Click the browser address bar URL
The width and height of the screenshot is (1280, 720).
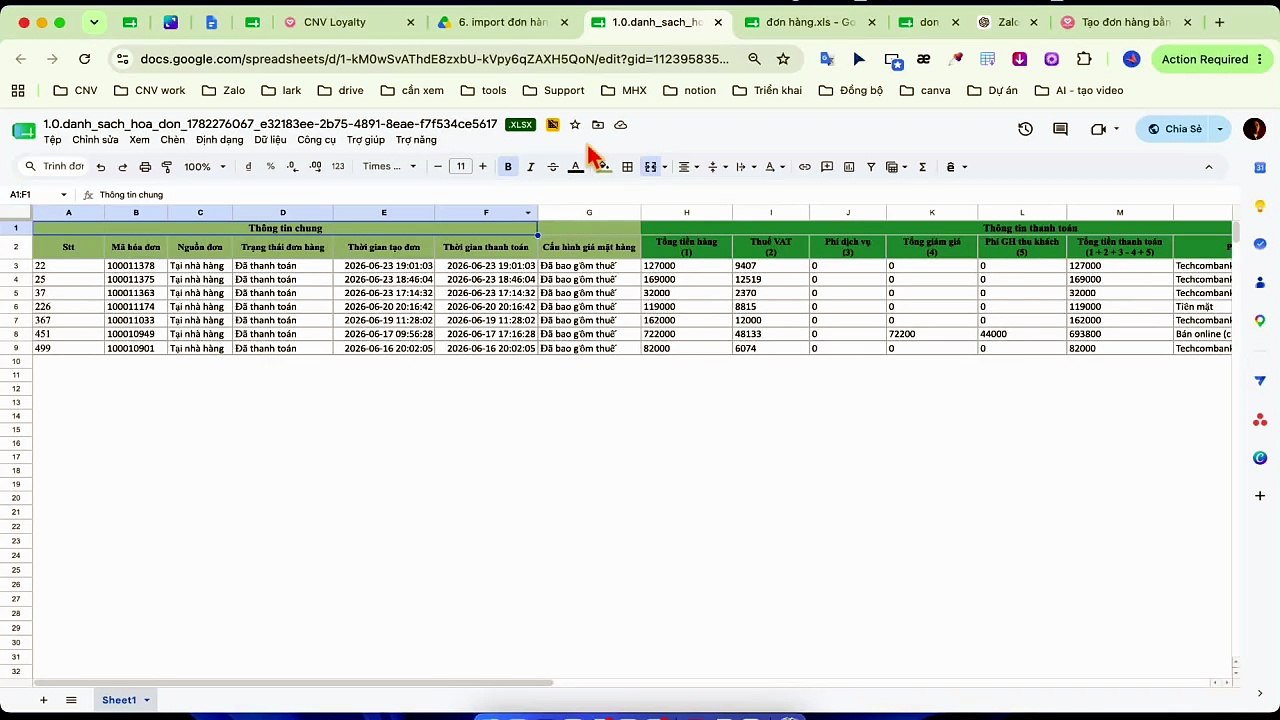tap(435, 59)
